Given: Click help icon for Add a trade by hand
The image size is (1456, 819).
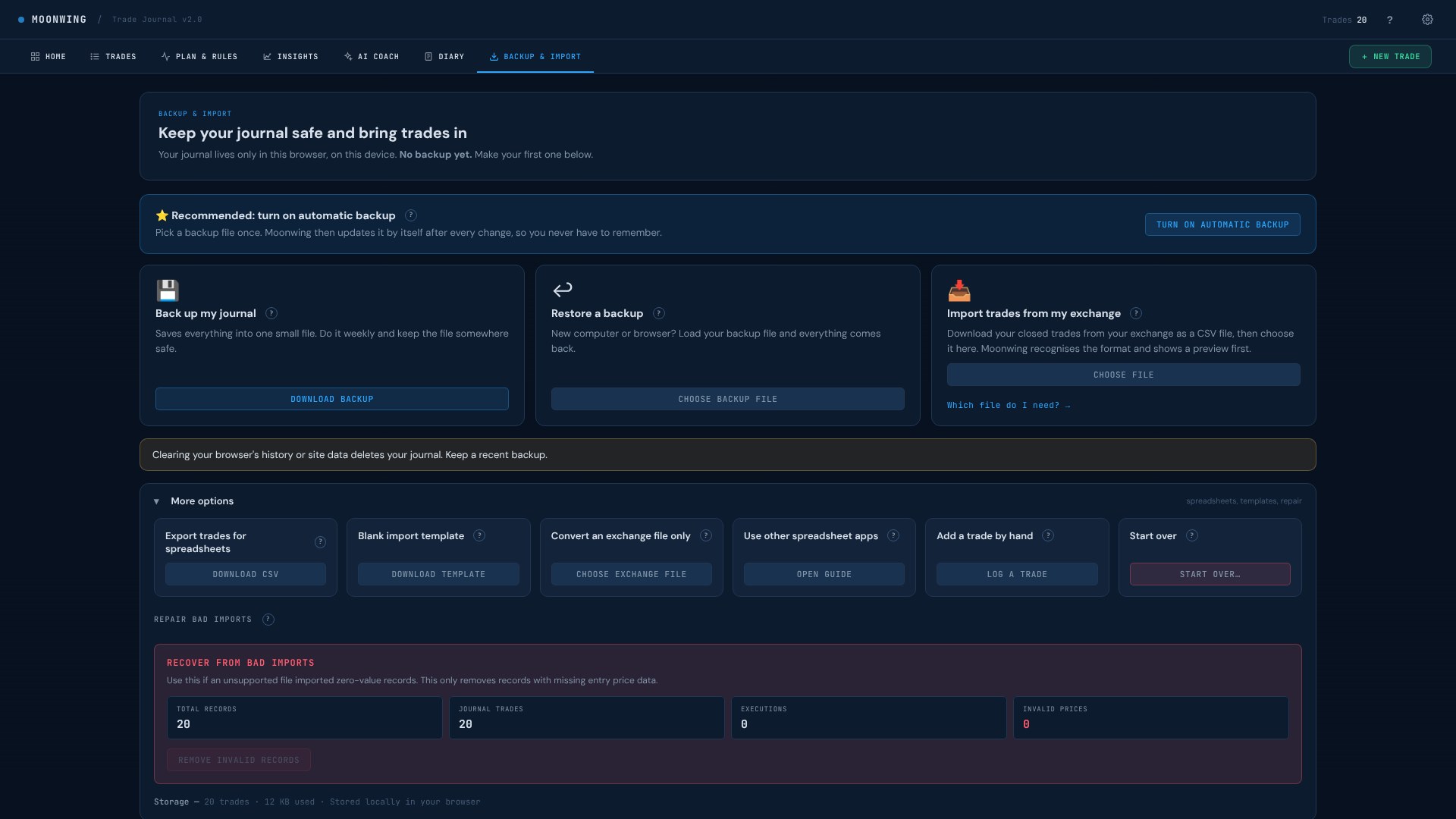Looking at the screenshot, I should click(x=1048, y=535).
